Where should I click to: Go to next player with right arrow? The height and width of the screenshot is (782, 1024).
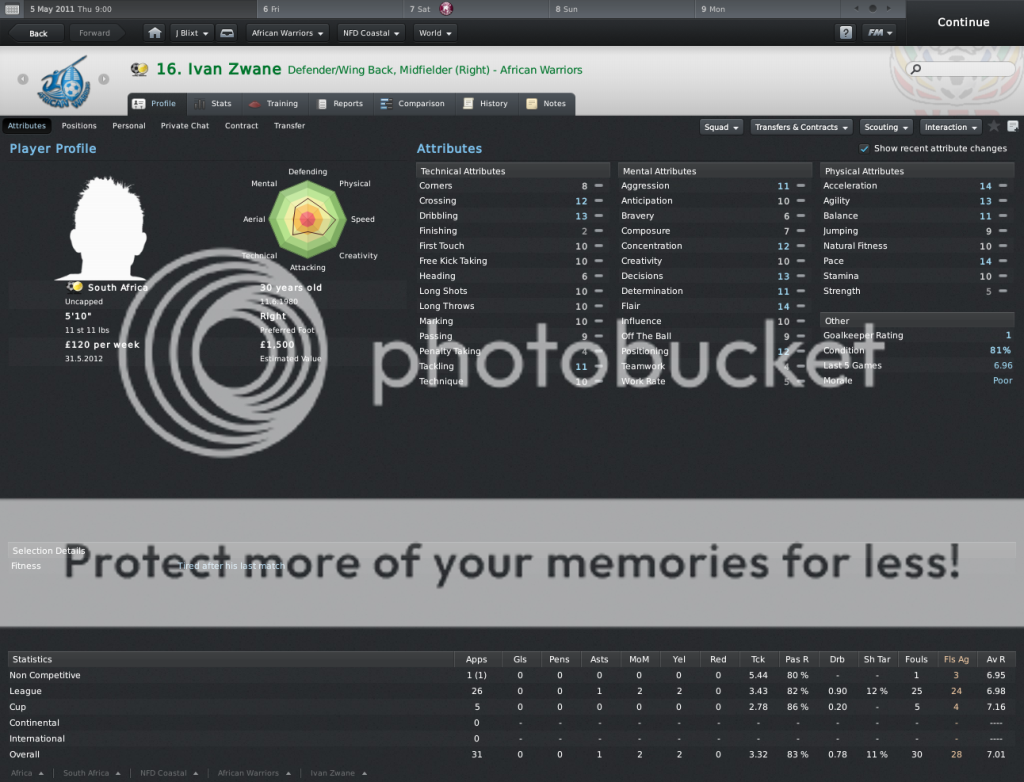(x=102, y=79)
